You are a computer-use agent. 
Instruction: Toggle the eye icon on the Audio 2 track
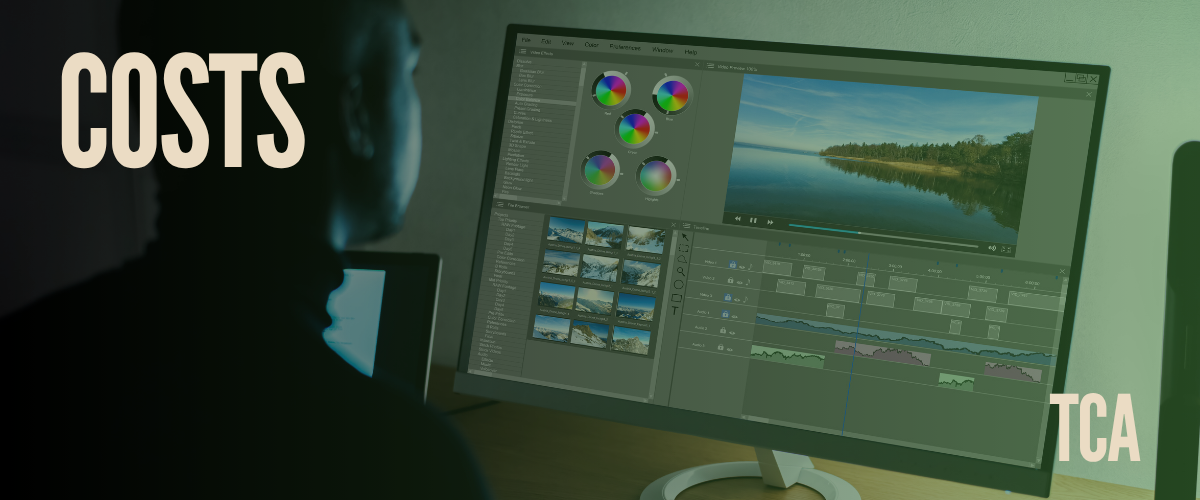732,333
